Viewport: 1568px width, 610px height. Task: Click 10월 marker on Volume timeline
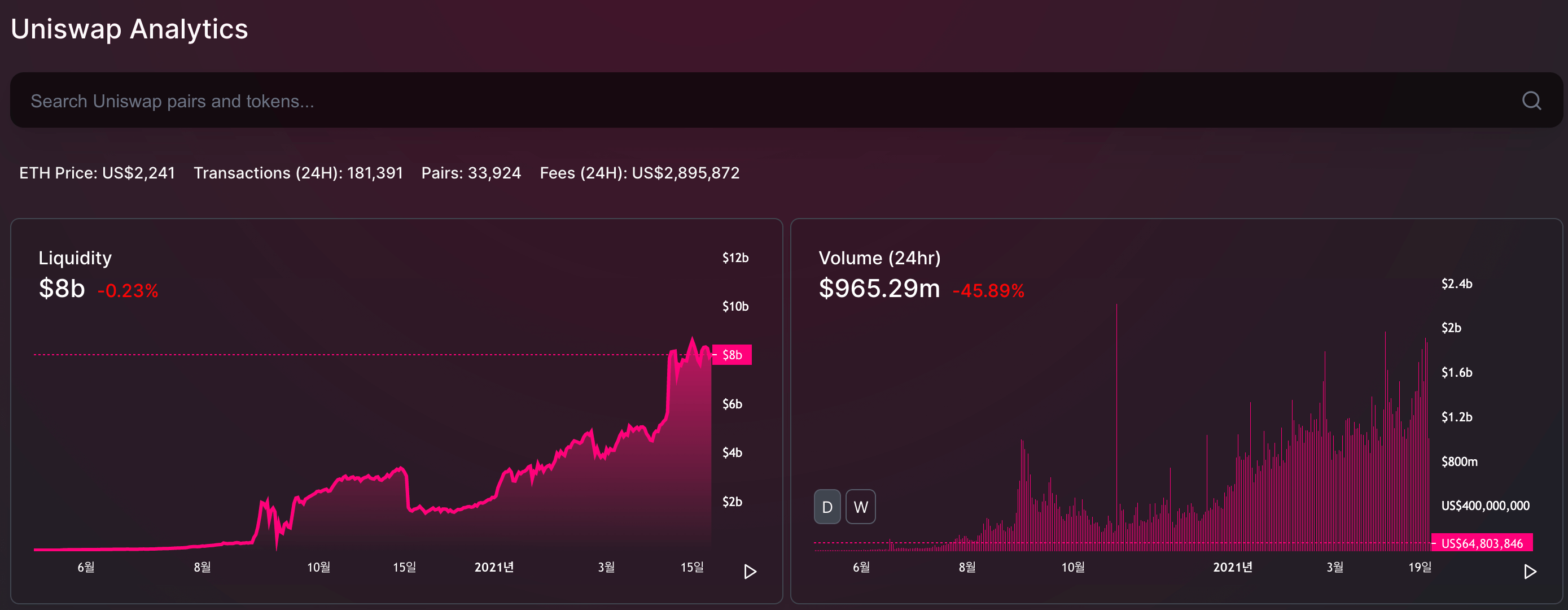click(x=1072, y=567)
